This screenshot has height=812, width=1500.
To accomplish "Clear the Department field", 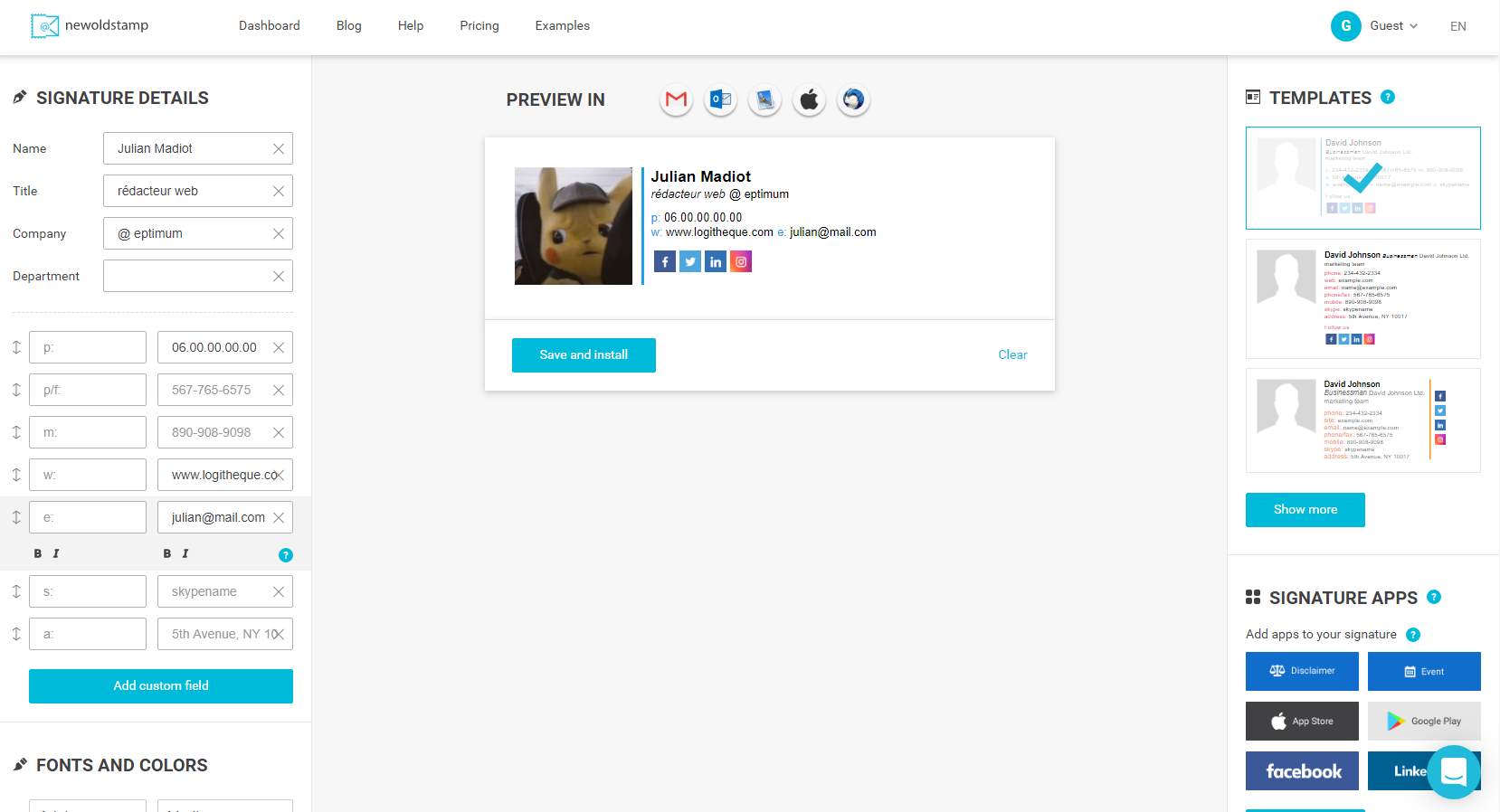I will click(279, 276).
